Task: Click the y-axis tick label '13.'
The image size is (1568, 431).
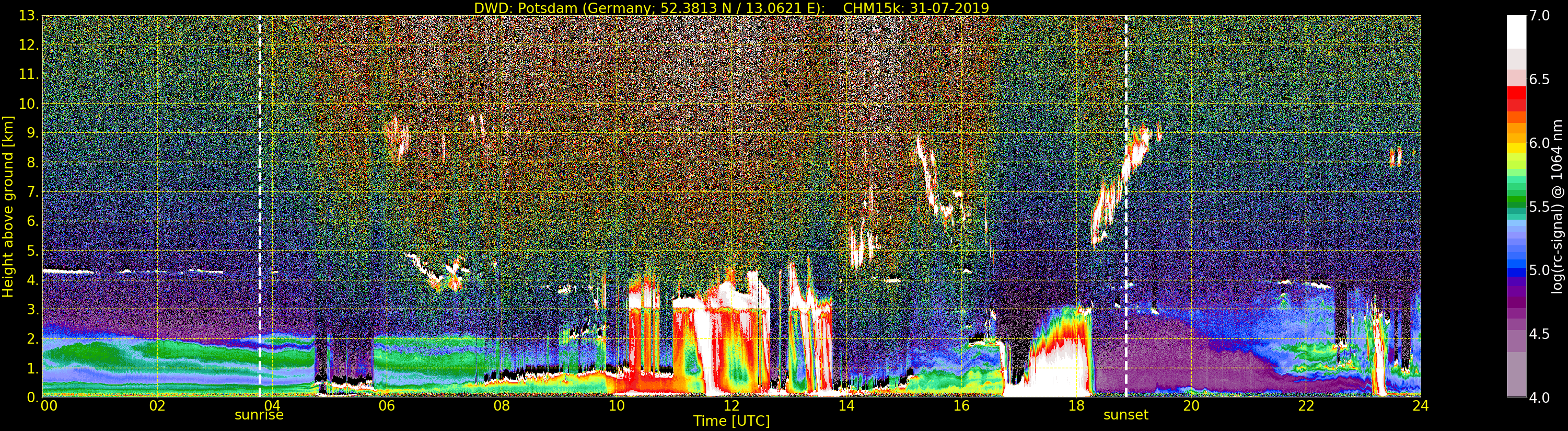Action: point(29,16)
